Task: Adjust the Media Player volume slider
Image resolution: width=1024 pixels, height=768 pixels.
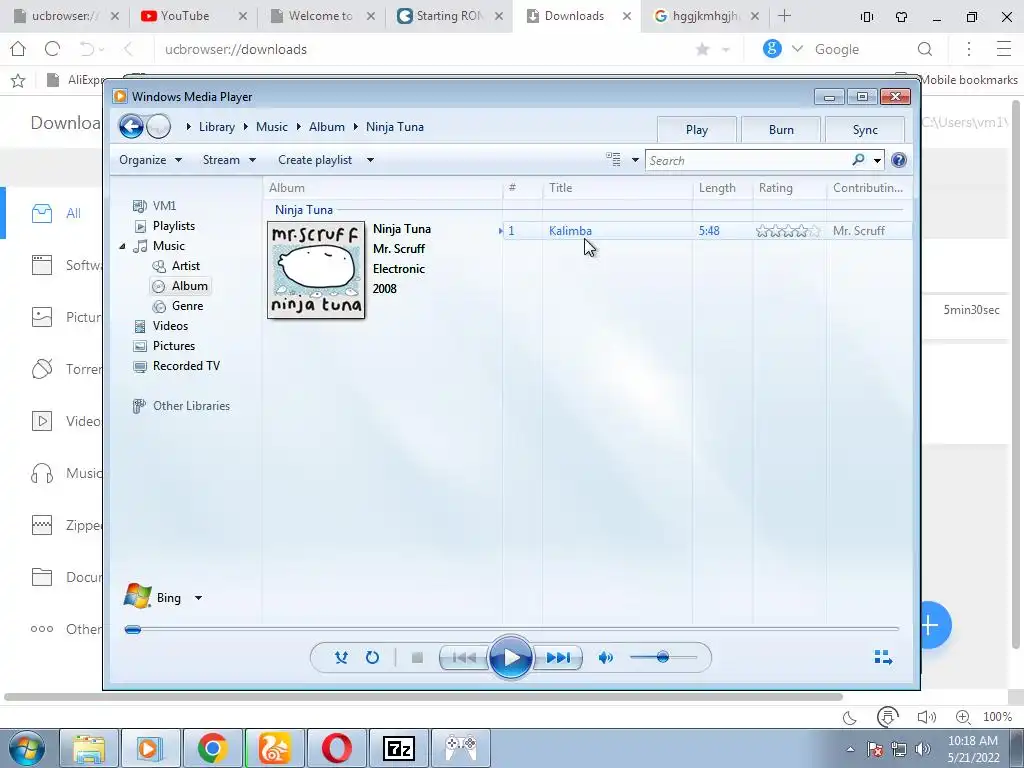Action: pos(663,657)
